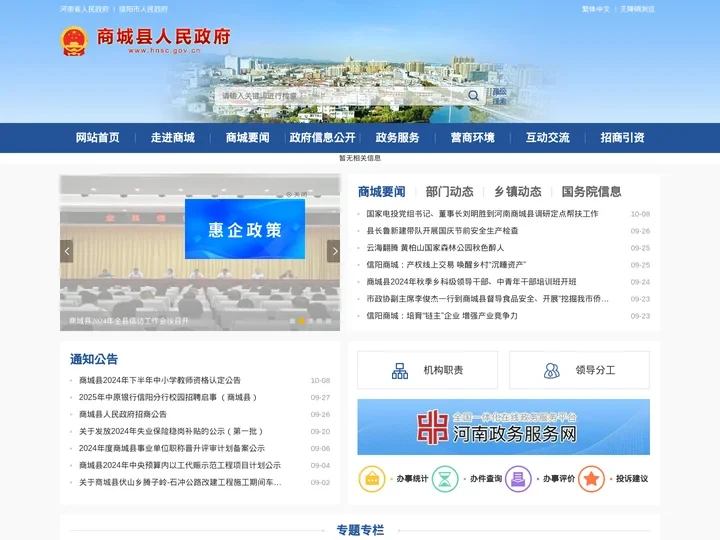Image resolution: width=720 pixels, height=540 pixels.
Task: Click the national emblem logo
Action: pyautogui.click(x=74, y=41)
